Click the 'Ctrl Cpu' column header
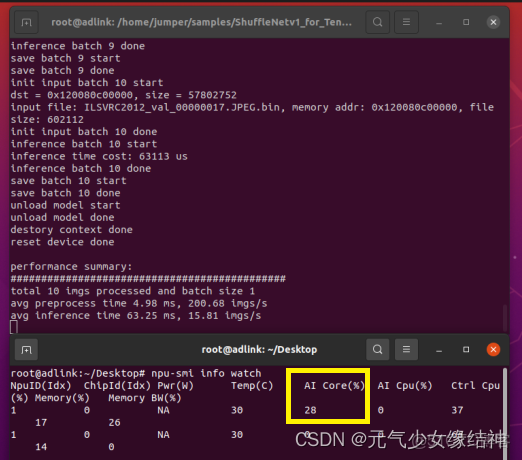The height and width of the screenshot is (460, 522). pos(476,386)
